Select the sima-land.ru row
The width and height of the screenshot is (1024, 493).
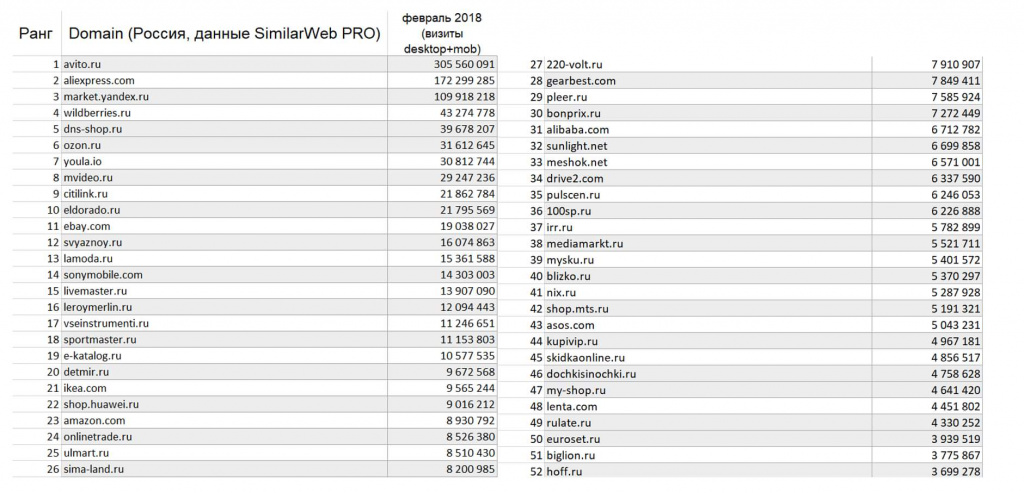(93, 469)
